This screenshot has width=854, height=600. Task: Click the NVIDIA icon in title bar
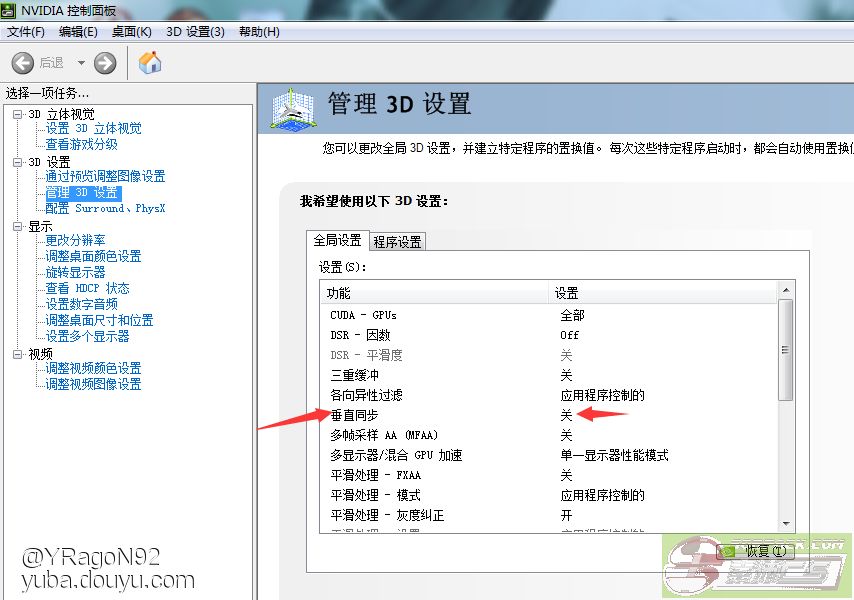pyautogui.click(x=10, y=12)
